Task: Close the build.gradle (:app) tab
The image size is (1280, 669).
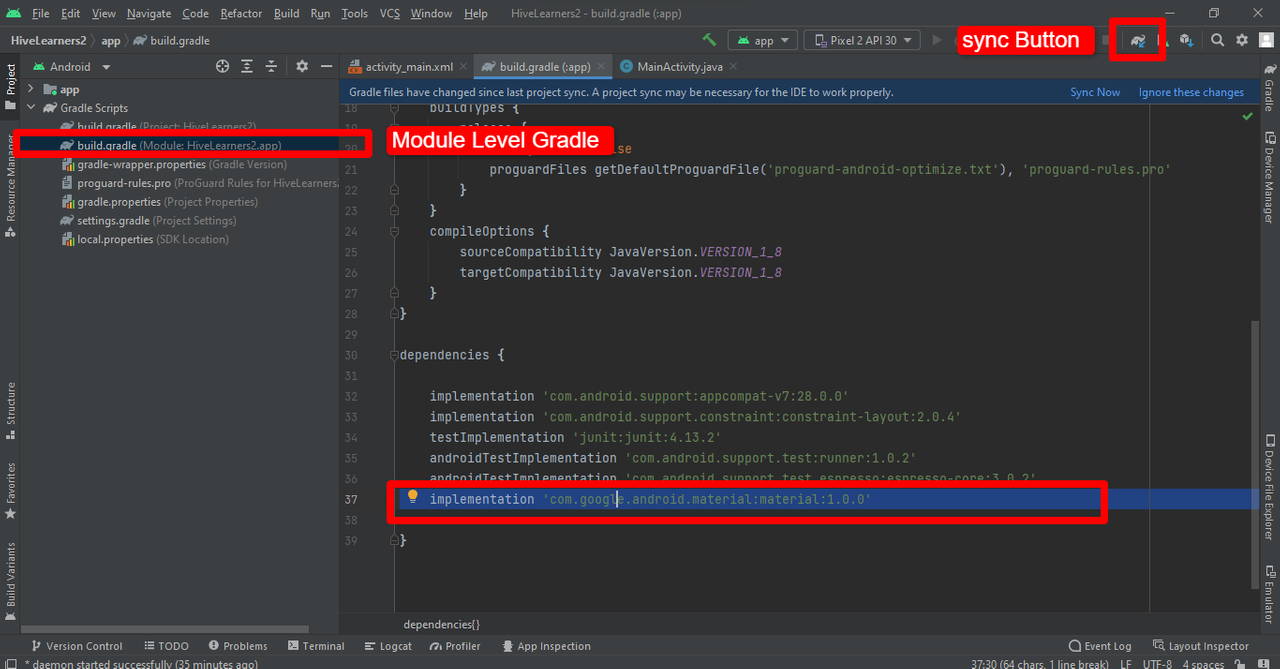Action: point(600,67)
